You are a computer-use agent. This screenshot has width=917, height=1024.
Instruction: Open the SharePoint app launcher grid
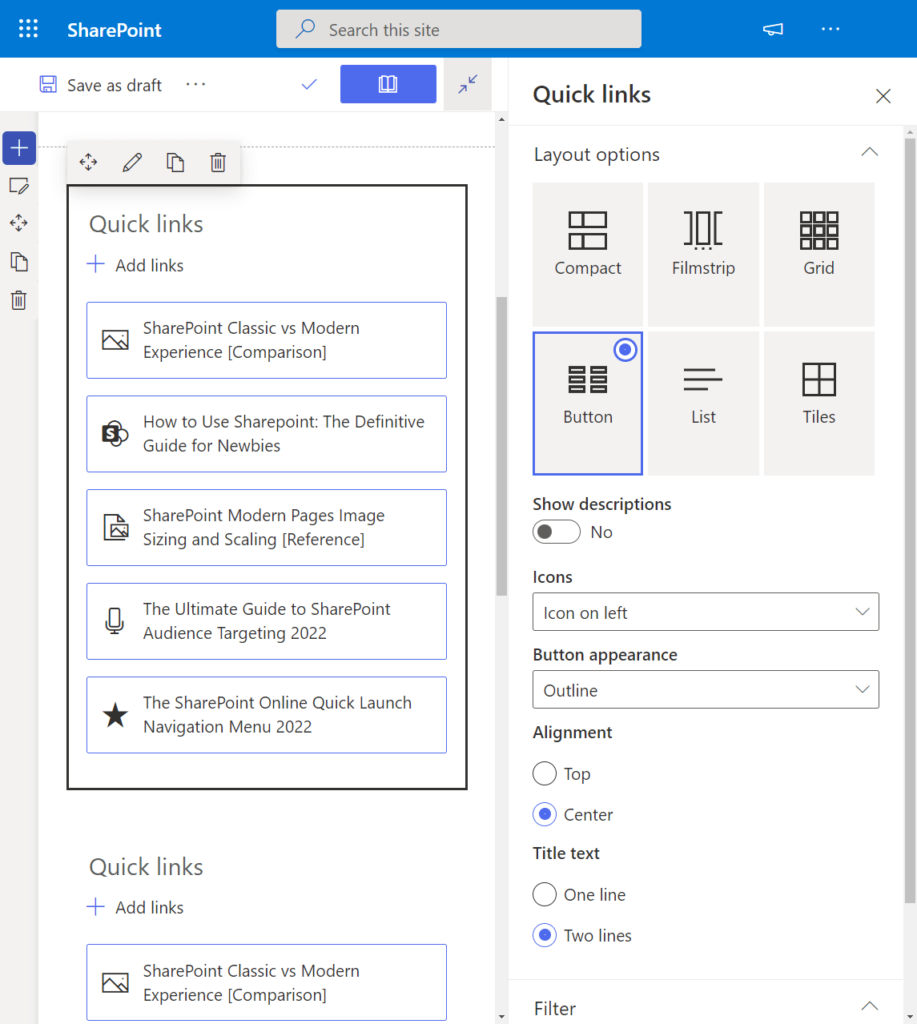pyautogui.click(x=28, y=29)
